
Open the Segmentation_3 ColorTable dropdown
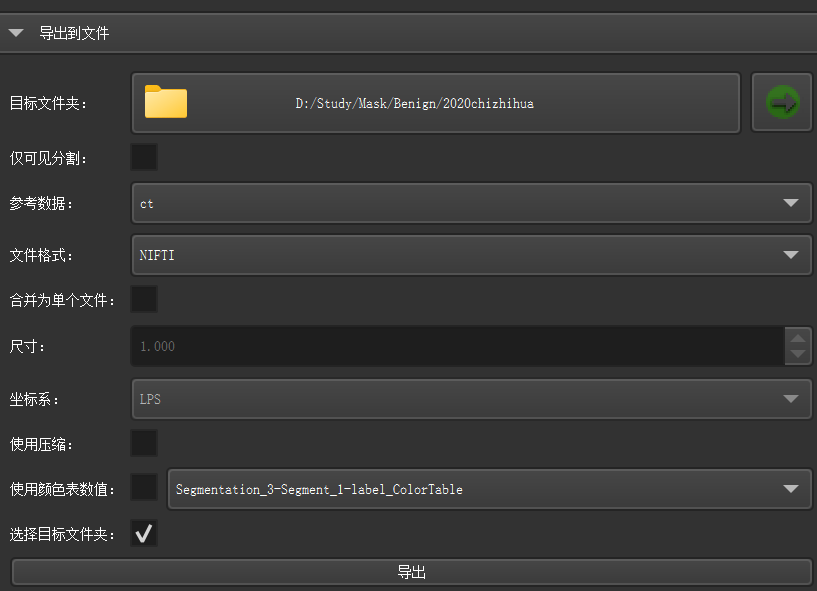coord(488,489)
